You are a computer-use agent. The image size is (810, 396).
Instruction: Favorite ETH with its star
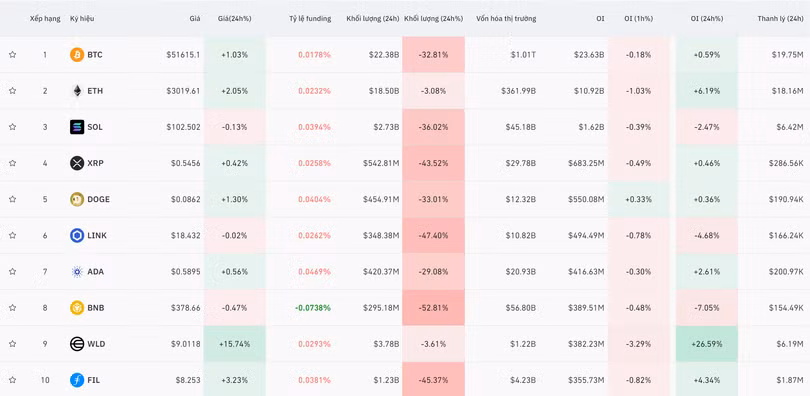[x=12, y=90]
